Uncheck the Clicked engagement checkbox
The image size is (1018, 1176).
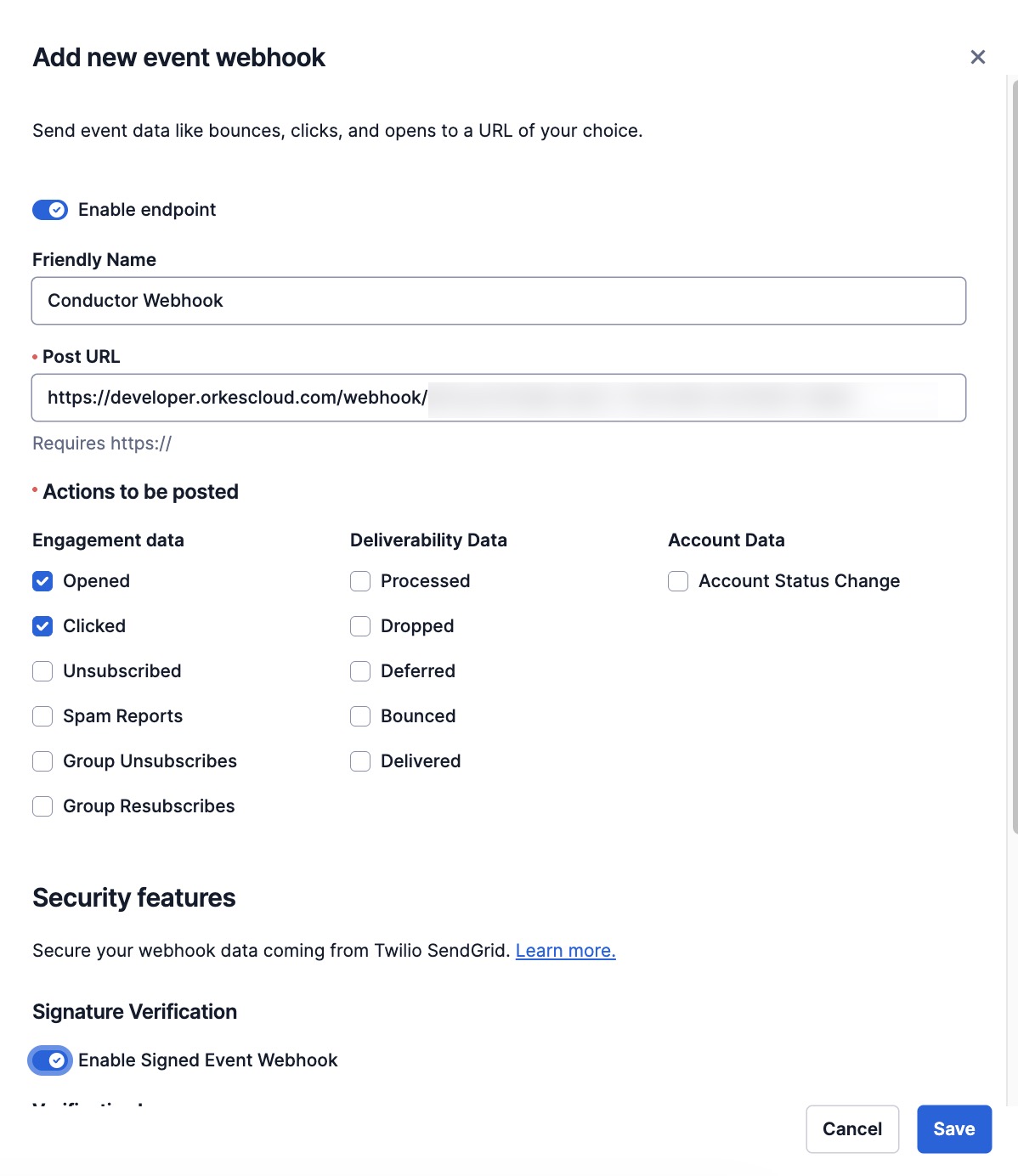(x=42, y=625)
